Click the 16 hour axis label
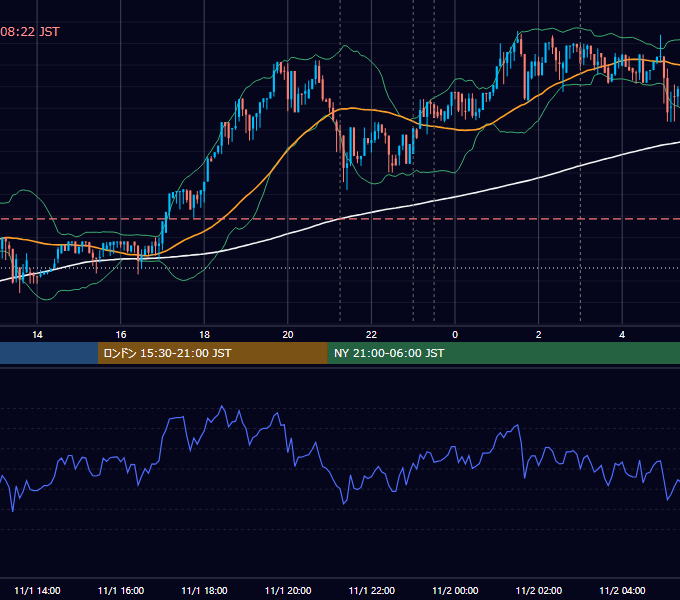680x600 pixels. click(x=121, y=335)
